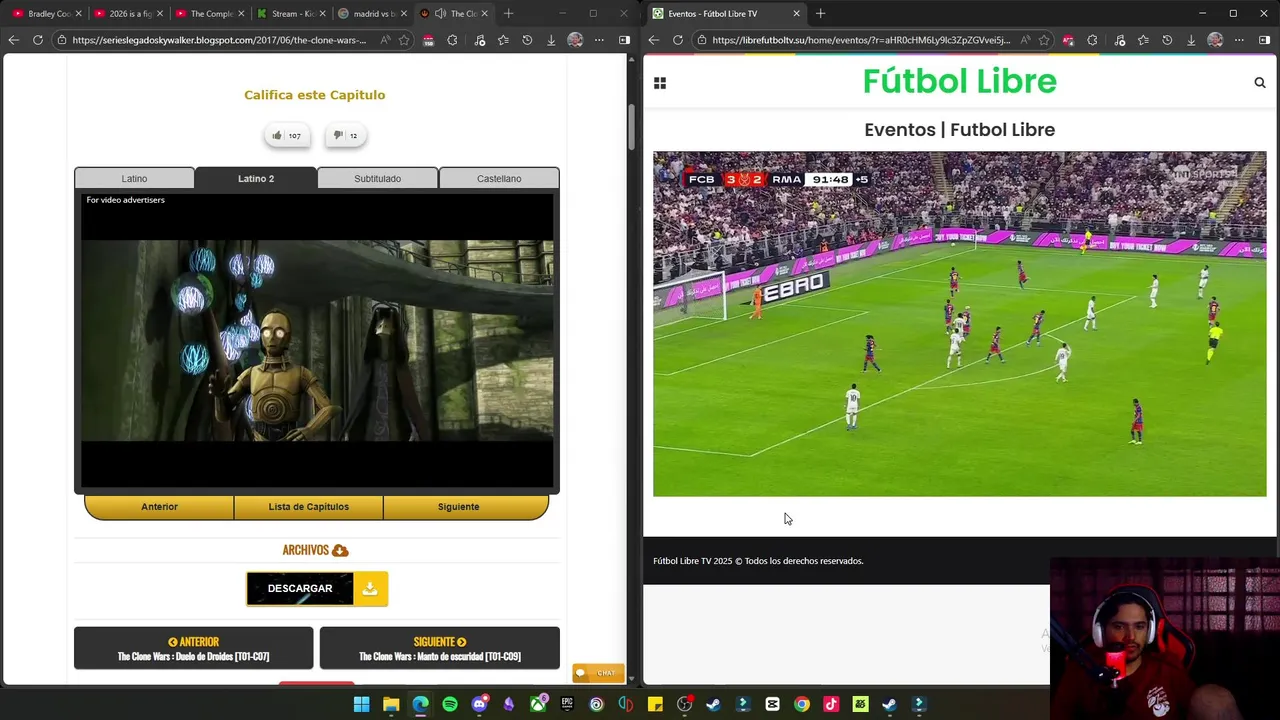Screen dimensions: 1280x720
Task: Open a new tab in Fútbol Libre window
Action: coord(820,14)
